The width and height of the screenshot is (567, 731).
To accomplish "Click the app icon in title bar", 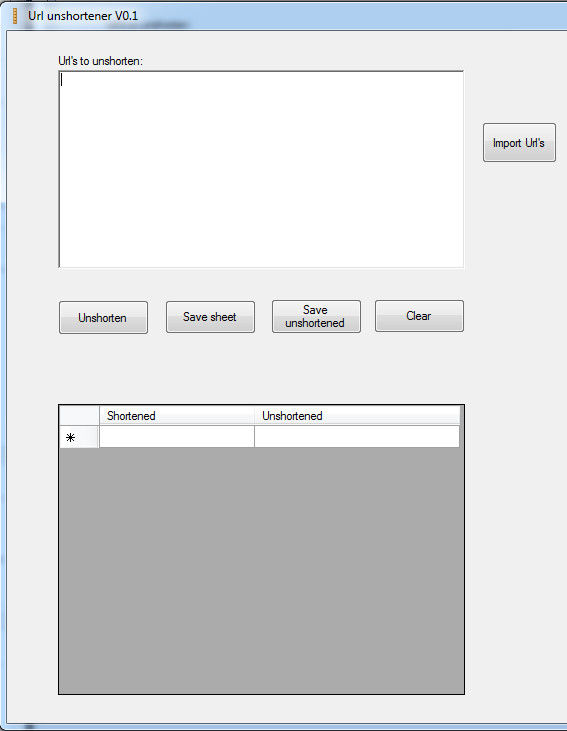I will pos(15,16).
